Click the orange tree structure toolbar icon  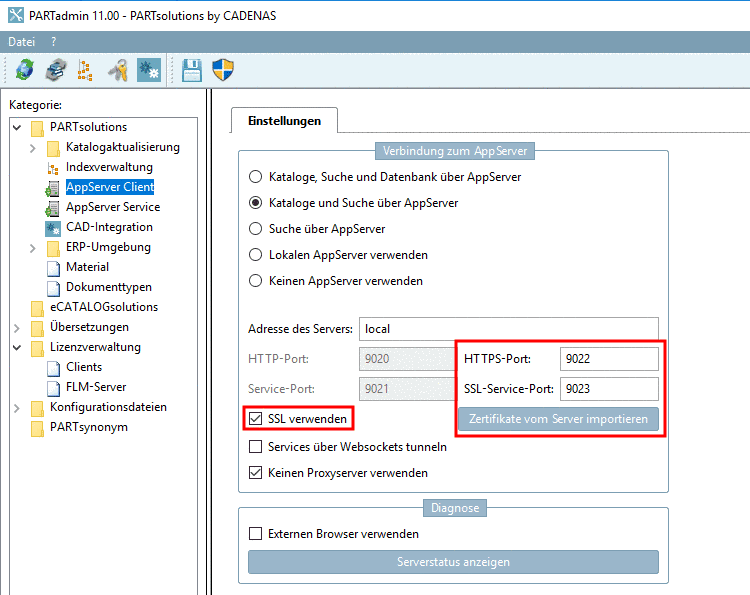(85, 70)
